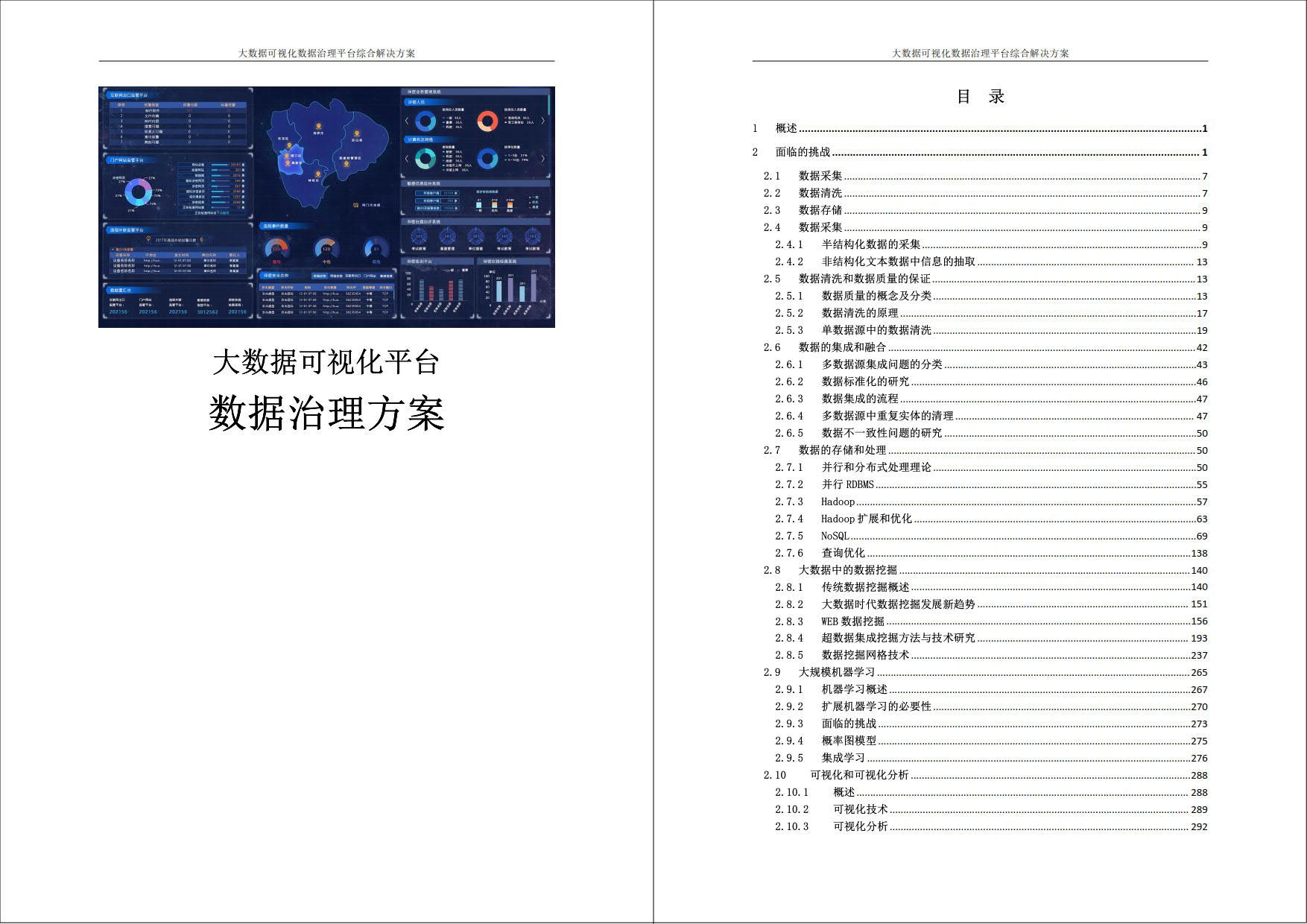Go to section 2.1 数据采集

click(985, 176)
